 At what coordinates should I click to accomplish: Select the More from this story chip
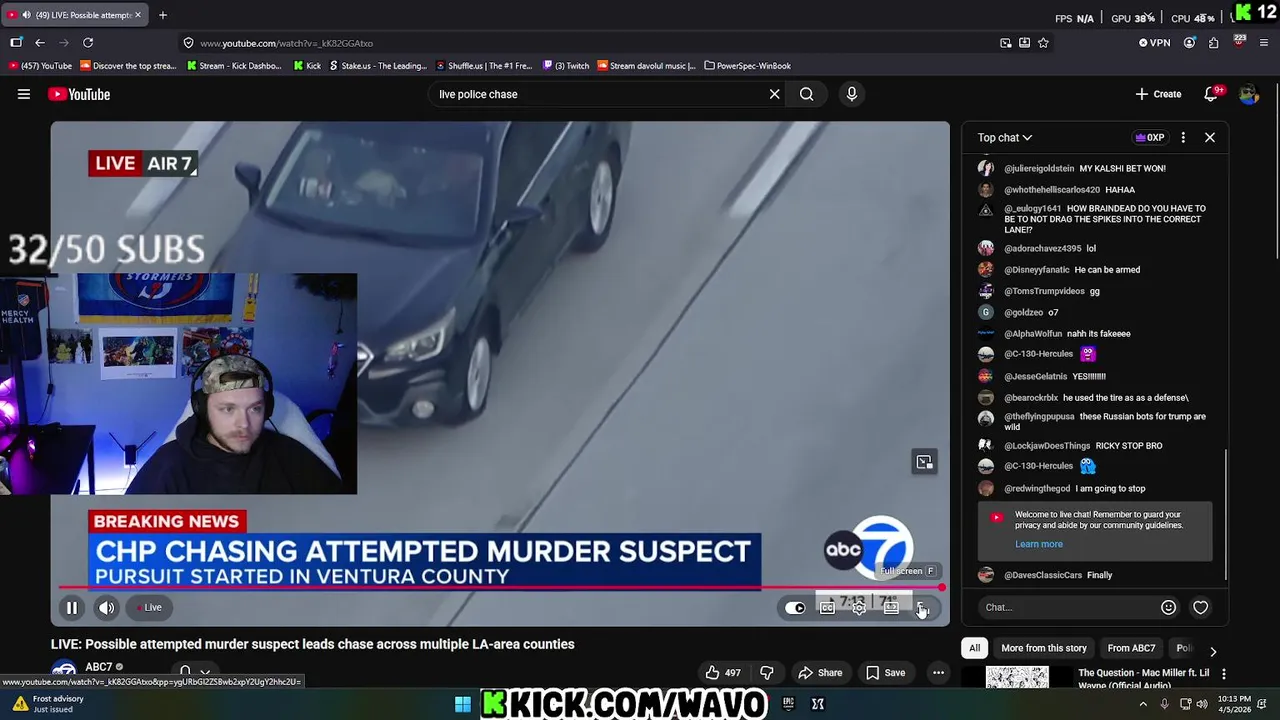tap(1044, 648)
